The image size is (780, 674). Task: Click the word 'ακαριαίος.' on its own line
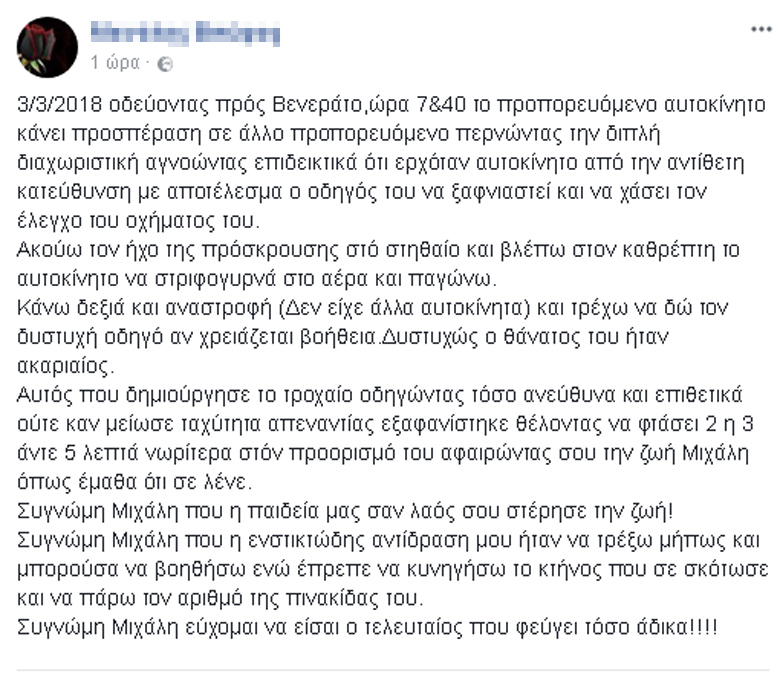66,366
